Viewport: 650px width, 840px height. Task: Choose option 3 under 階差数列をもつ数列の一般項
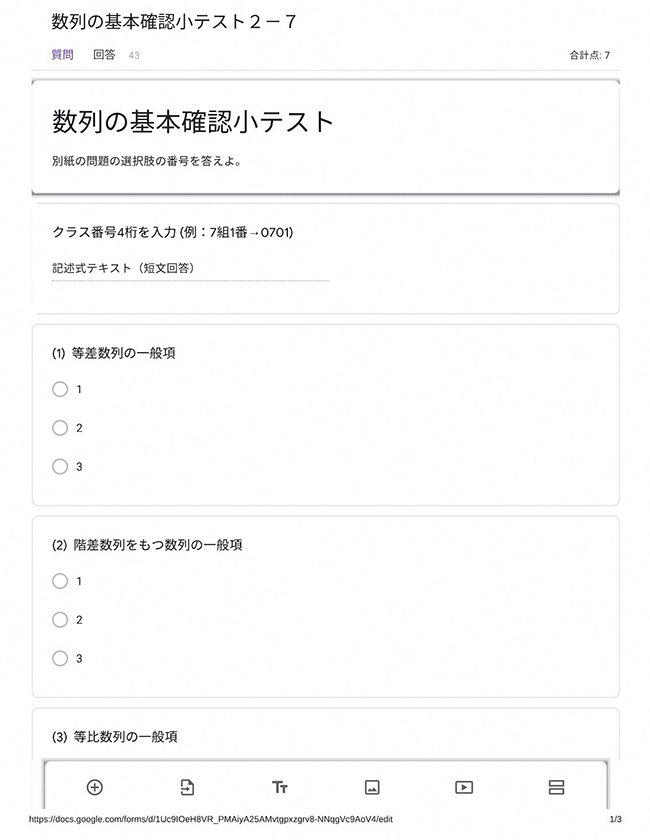(x=60, y=658)
